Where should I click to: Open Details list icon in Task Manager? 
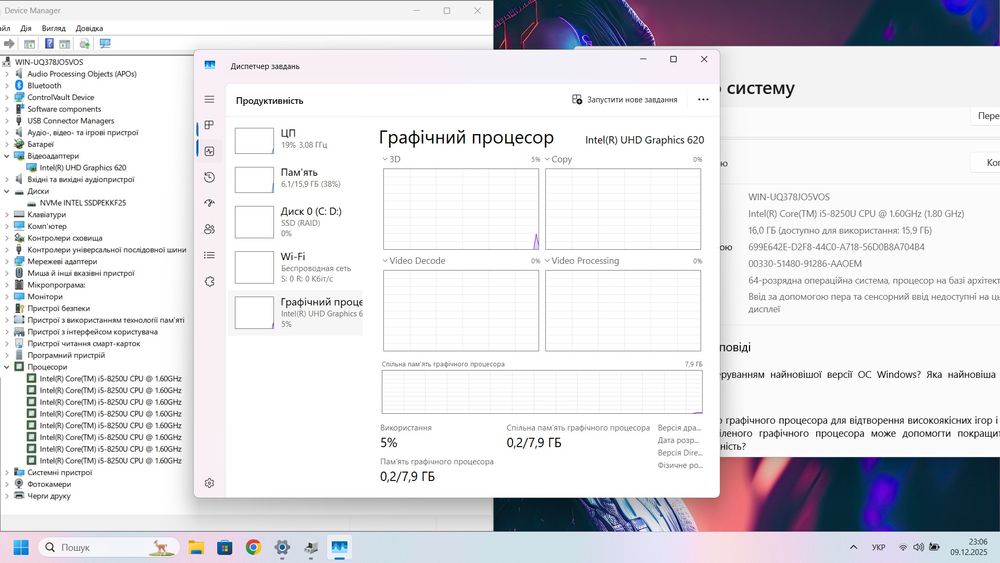[x=209, y=255]
